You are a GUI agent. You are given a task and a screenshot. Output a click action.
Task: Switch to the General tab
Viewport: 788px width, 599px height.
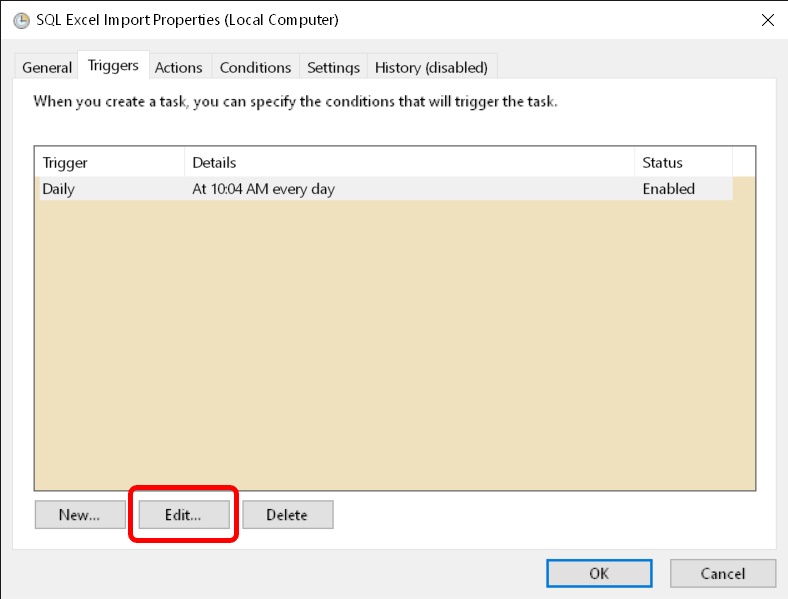pyautogui.click(x=47, y=67)
